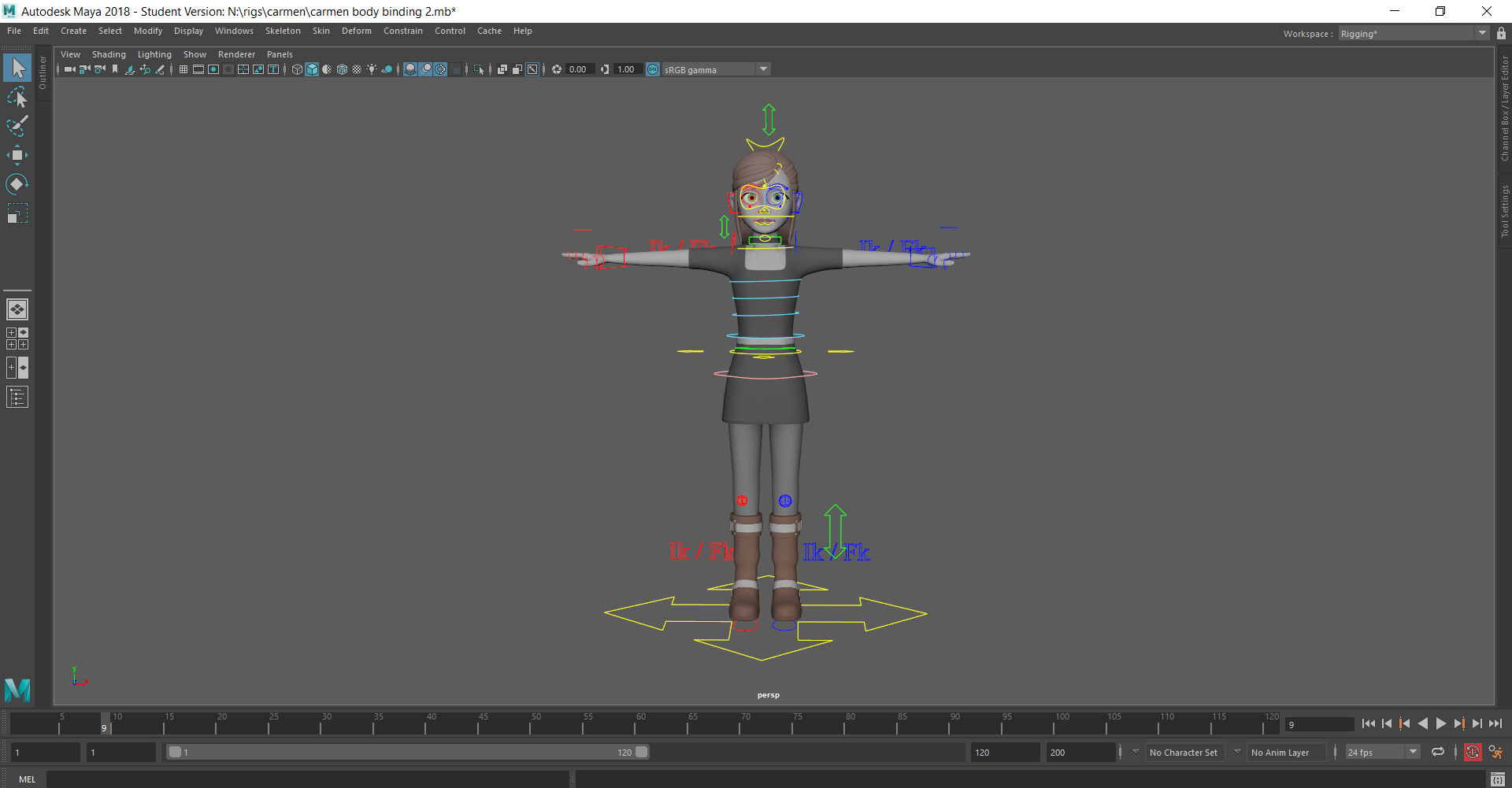Open the sRGB gamma dropdown
Screen dimensions: 1512x788
[762, 69]
